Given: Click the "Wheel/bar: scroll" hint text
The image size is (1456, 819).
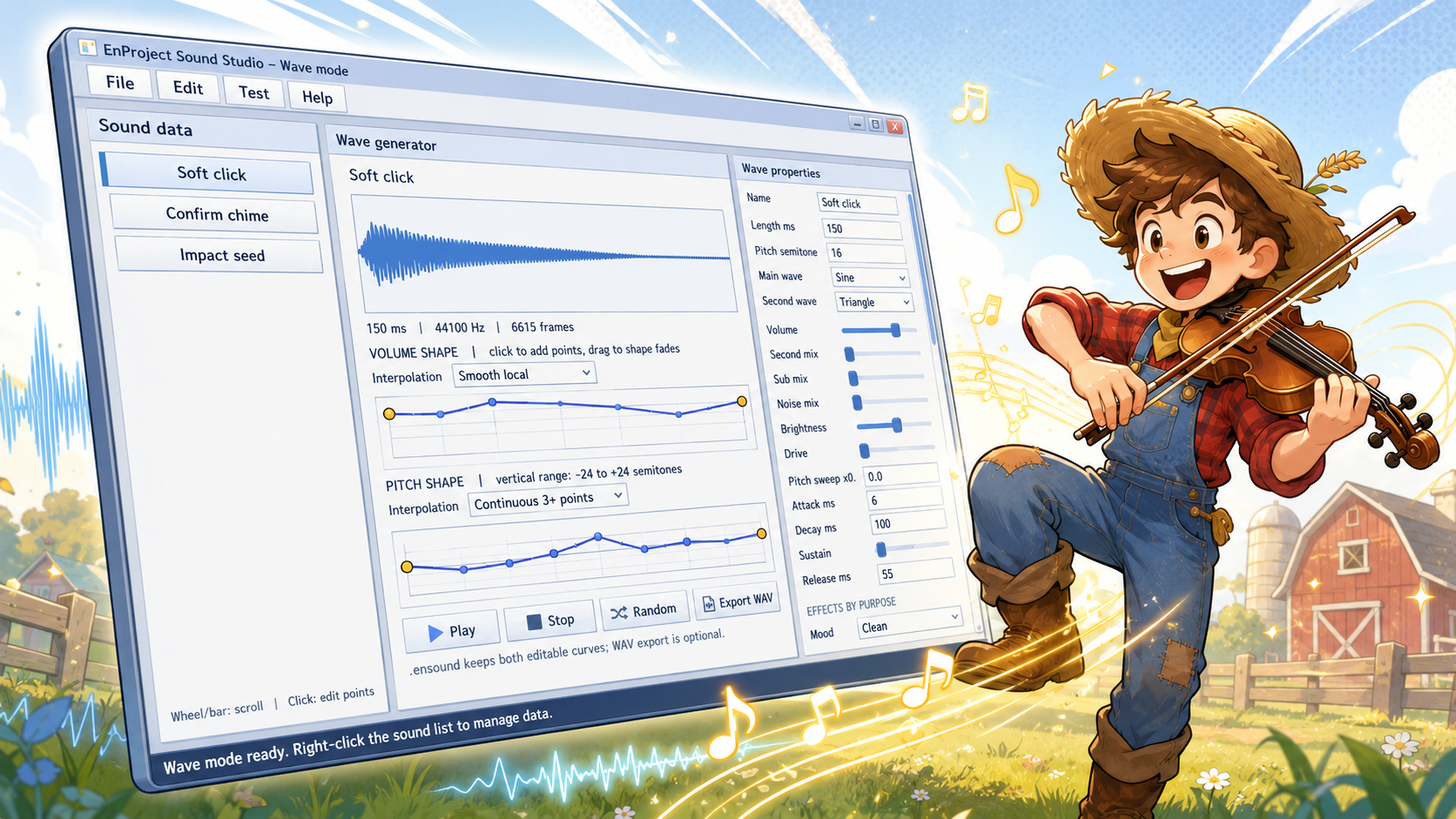Looking at the screenshot, I should tap(217, 711).
